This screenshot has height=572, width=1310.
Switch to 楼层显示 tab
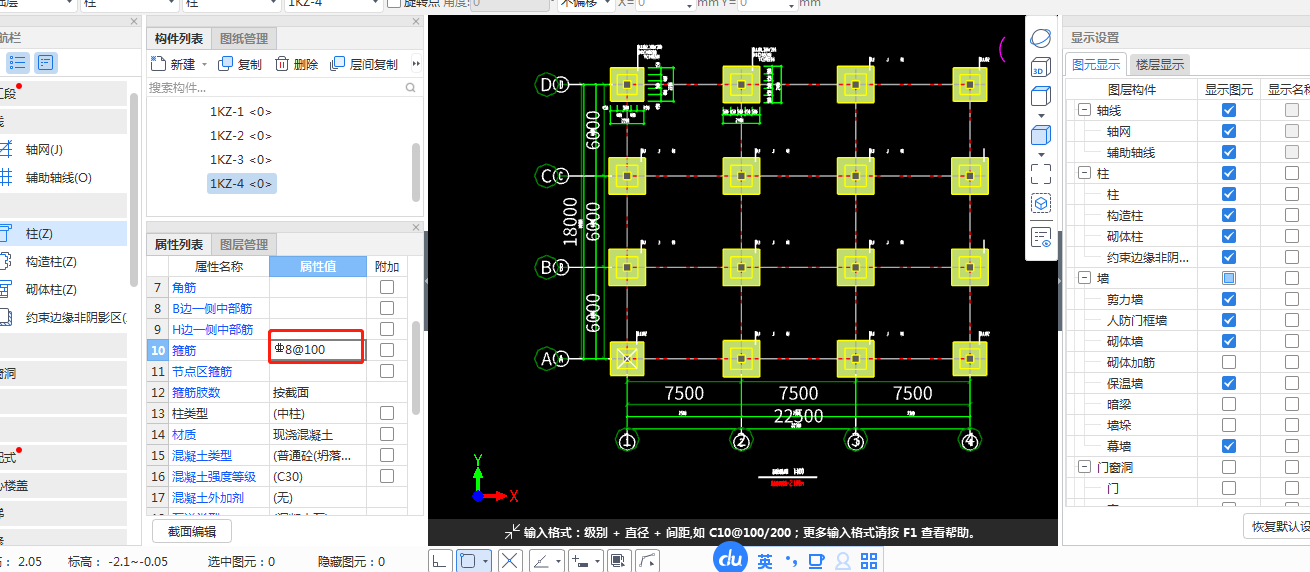1160,65
